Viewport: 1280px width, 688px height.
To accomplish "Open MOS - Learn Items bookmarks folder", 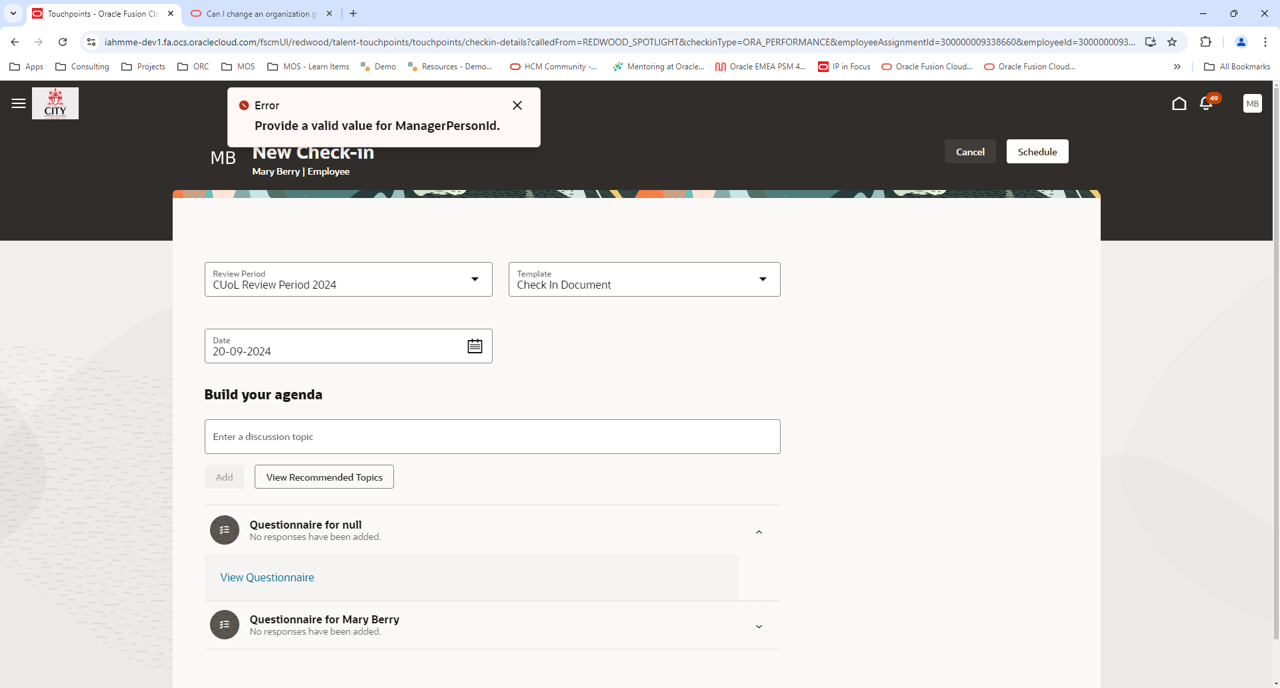I will 309,67.
